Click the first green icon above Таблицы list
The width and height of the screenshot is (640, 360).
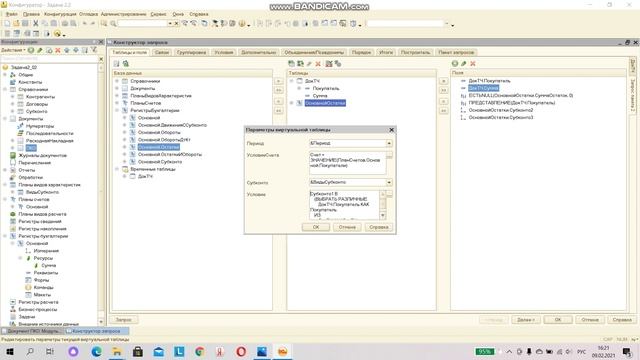291,64
